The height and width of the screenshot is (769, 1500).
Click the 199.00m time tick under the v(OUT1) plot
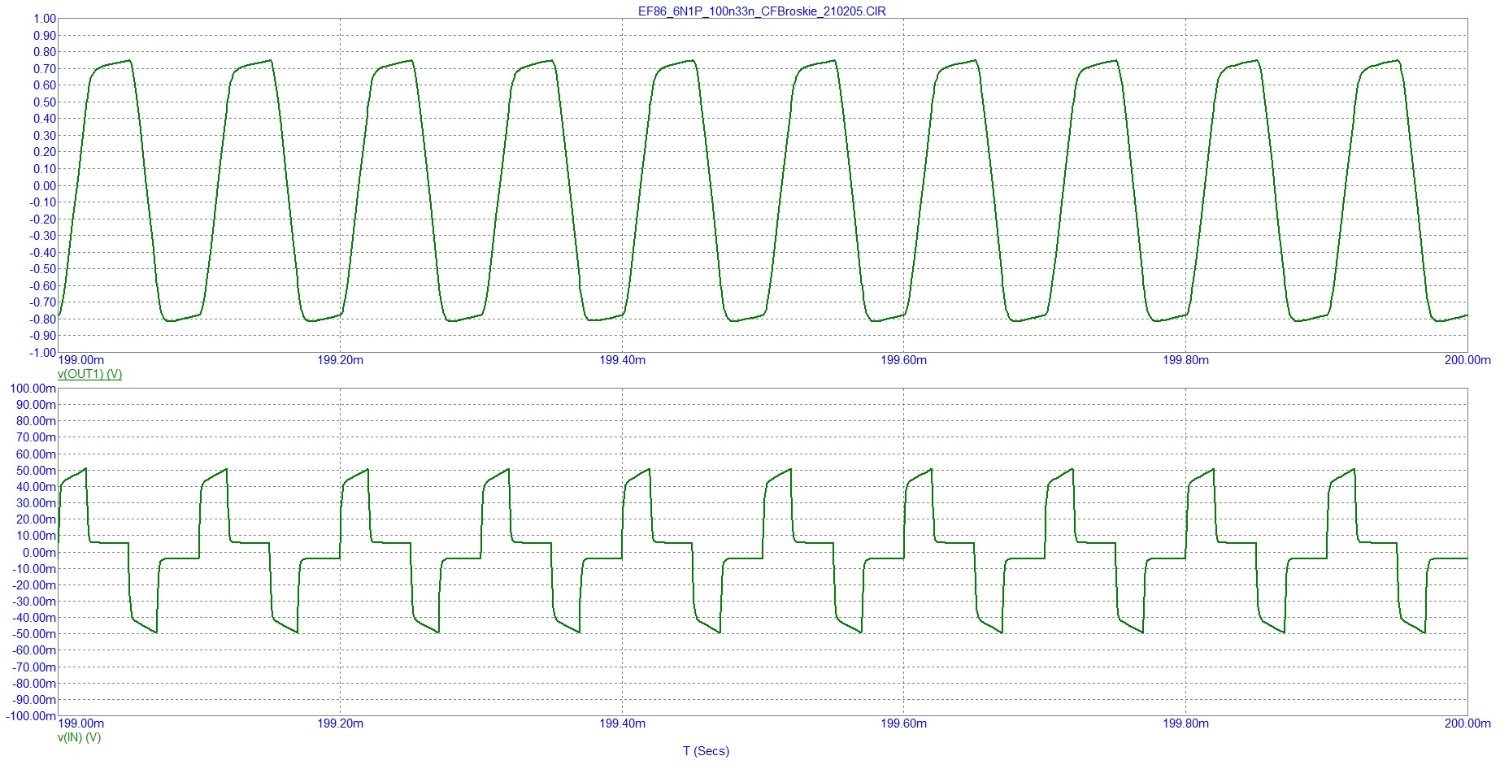(82, 359)
